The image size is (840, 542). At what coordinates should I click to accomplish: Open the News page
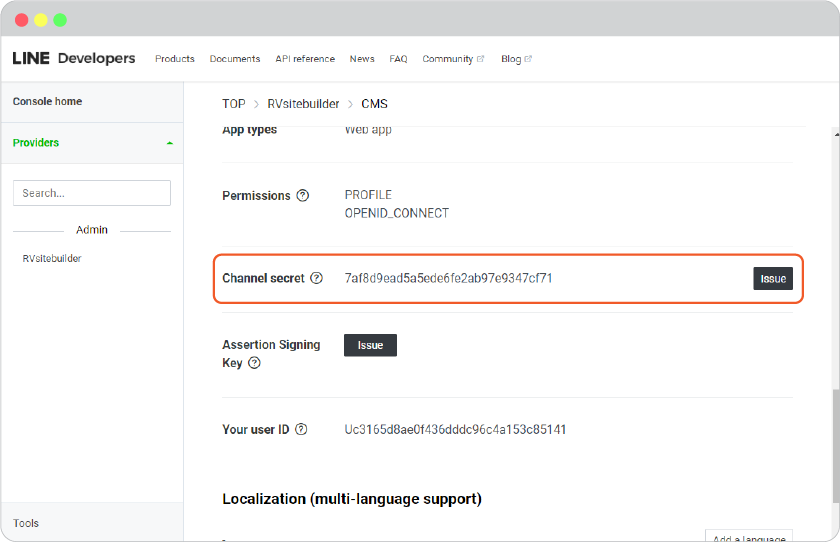(362, 59)
